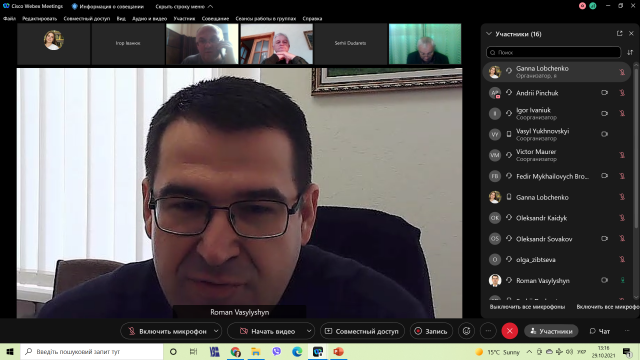Open Microsoft Edge from the taskbar
The image size is (640, 360).
pyautogui.click(x=297, y=351)
